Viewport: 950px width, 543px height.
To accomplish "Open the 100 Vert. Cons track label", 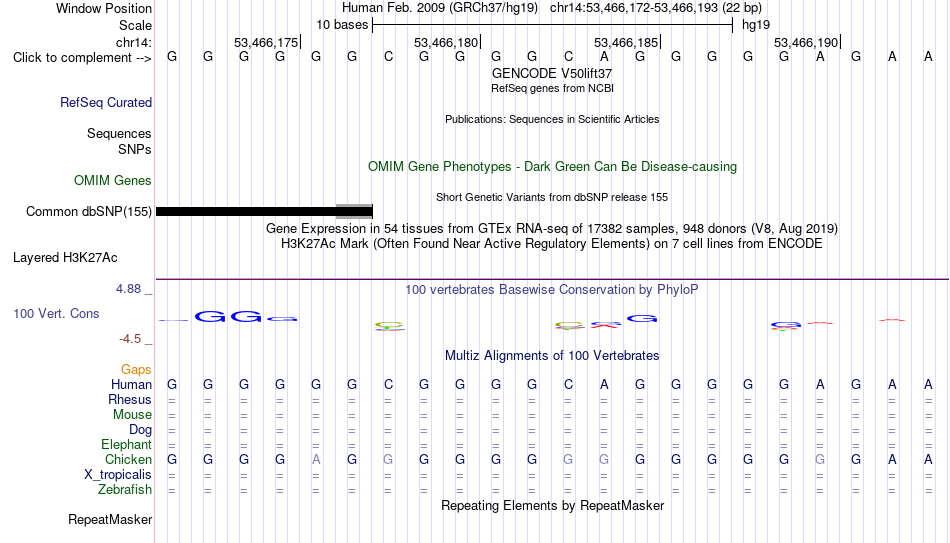I will [56, 313].
